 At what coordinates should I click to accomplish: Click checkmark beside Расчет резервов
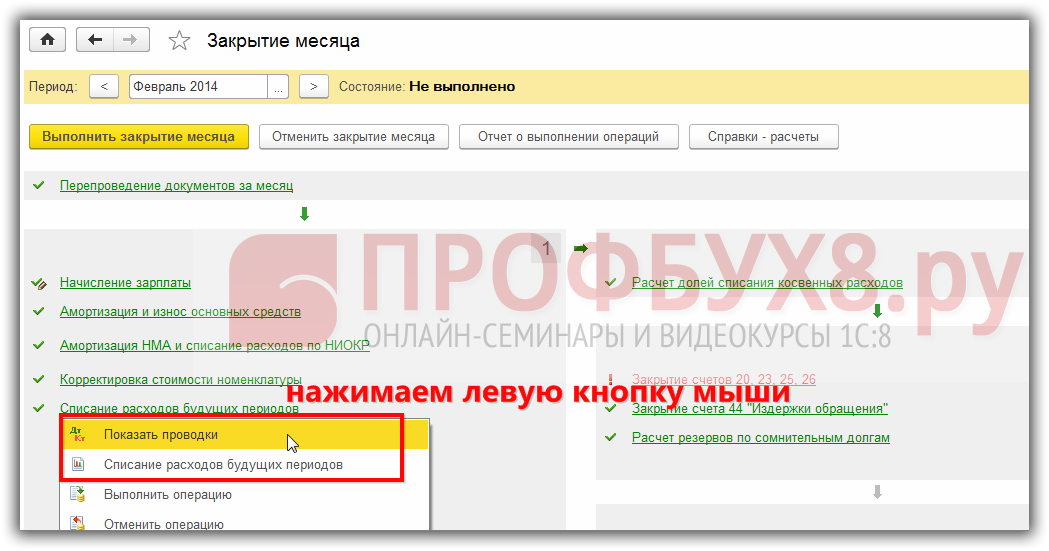point(610,437)
